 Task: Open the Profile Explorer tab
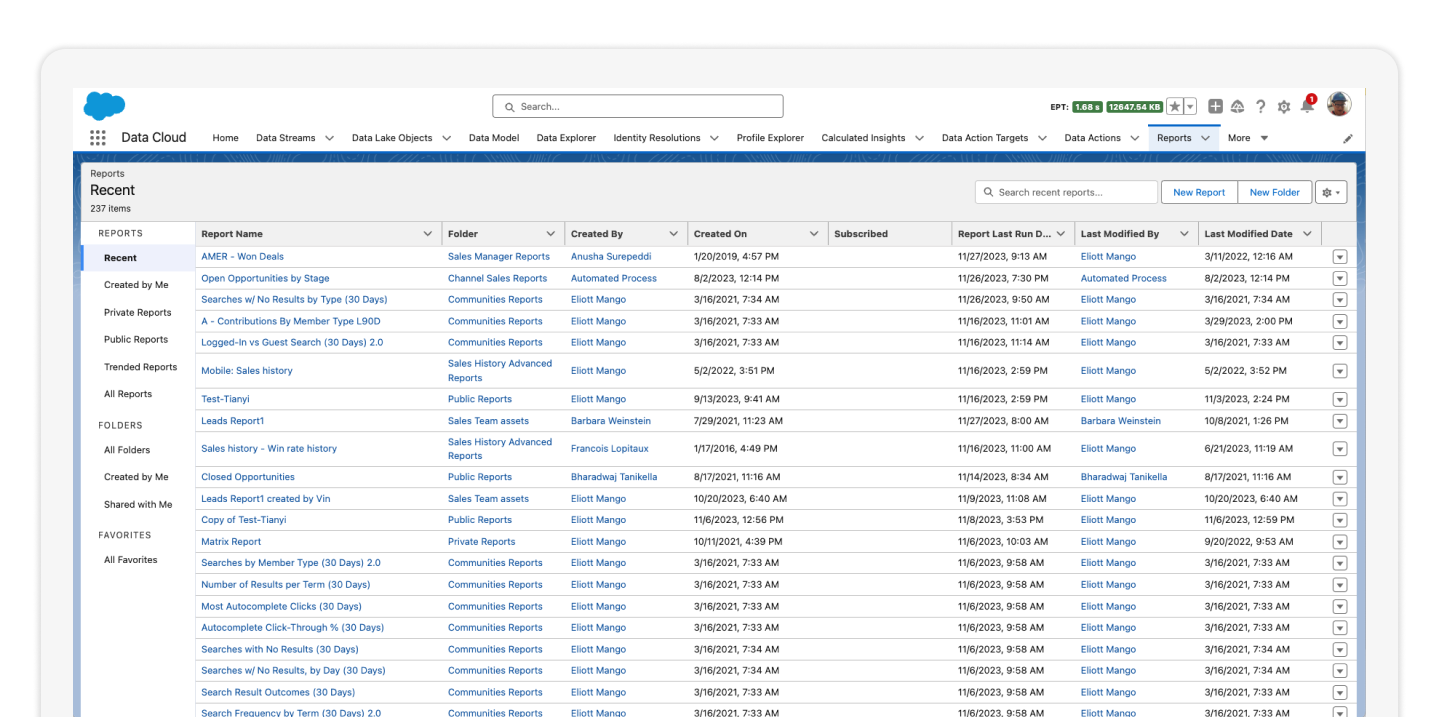770,138
